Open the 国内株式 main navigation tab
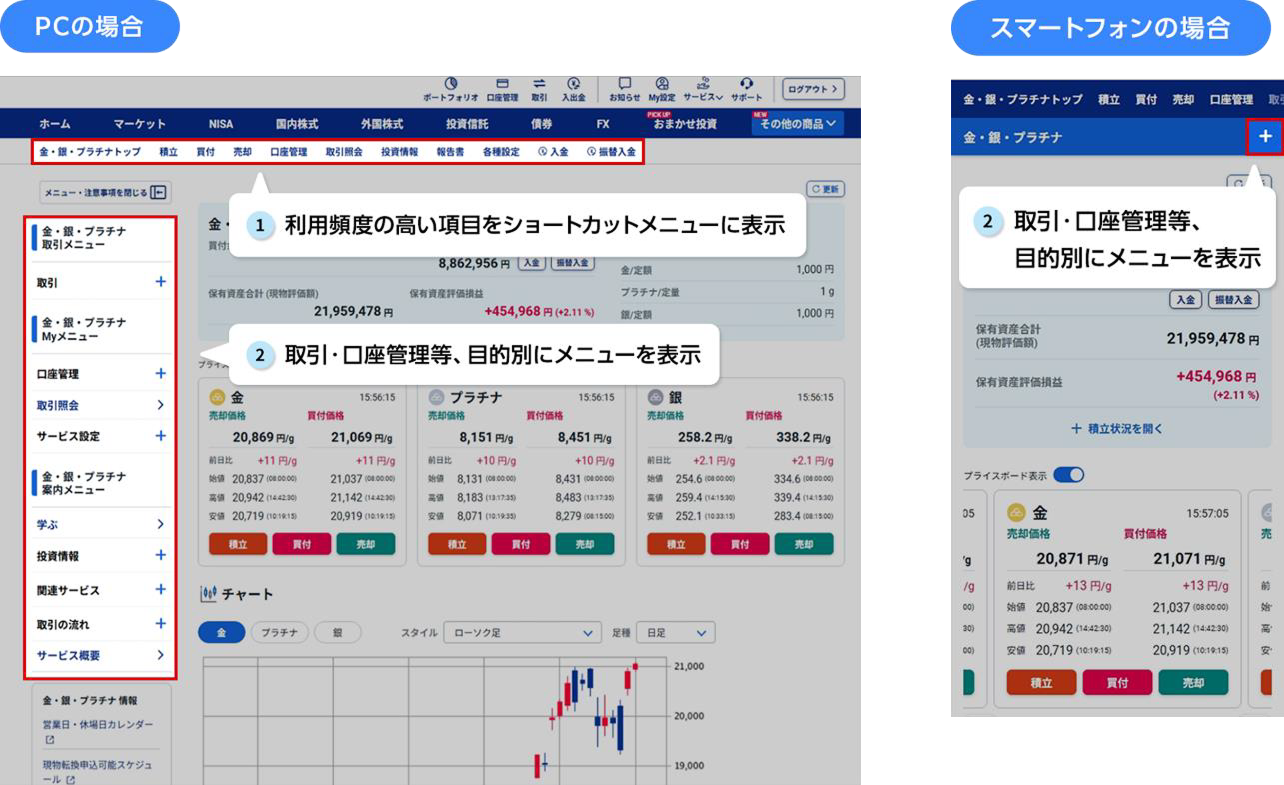The width and height of the screenshot is (1284, 785). click(297, 124)
